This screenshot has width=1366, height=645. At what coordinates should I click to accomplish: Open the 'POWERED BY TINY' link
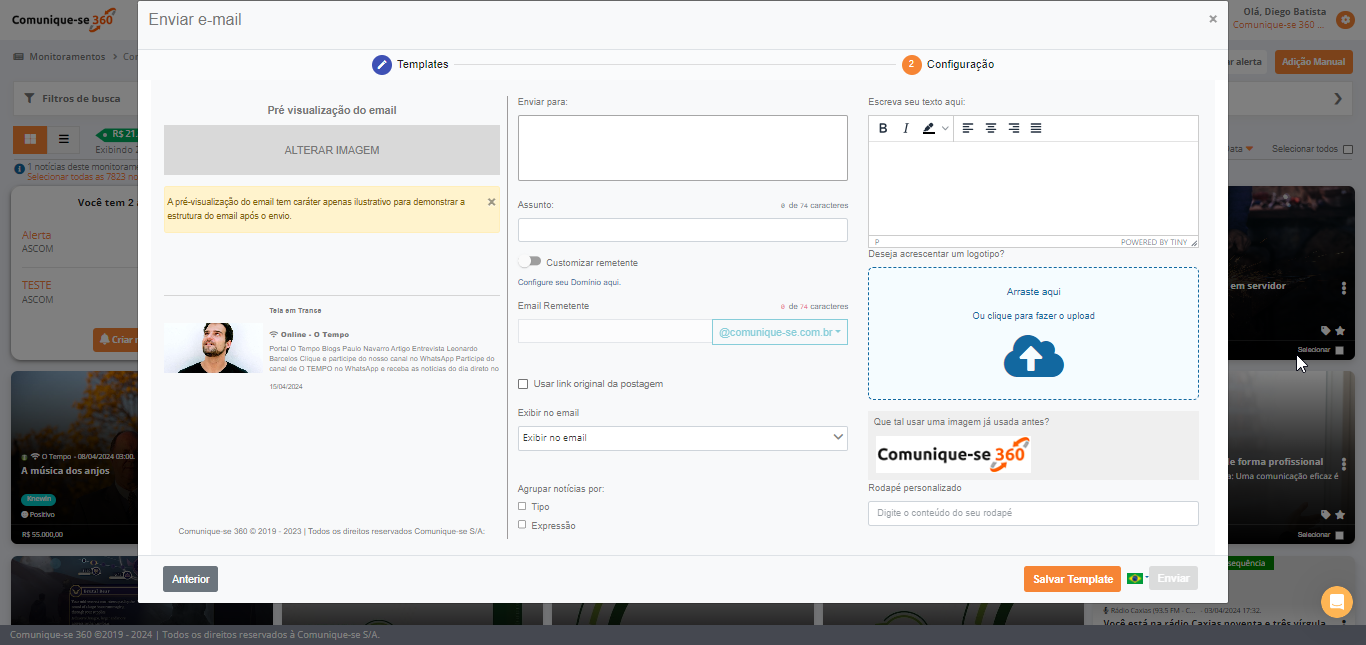[x=1154, y=242]
